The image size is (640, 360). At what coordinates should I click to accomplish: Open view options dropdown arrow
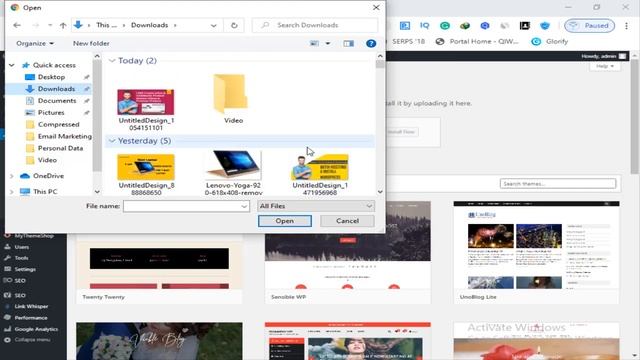pos(328,43)
